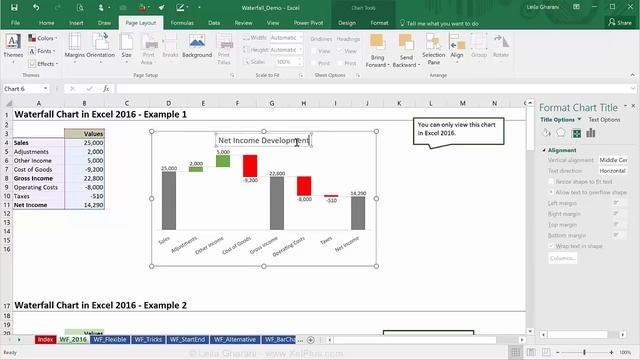Choose a sheet Background image
640x360 pixels.
click(x=197, y=47)
